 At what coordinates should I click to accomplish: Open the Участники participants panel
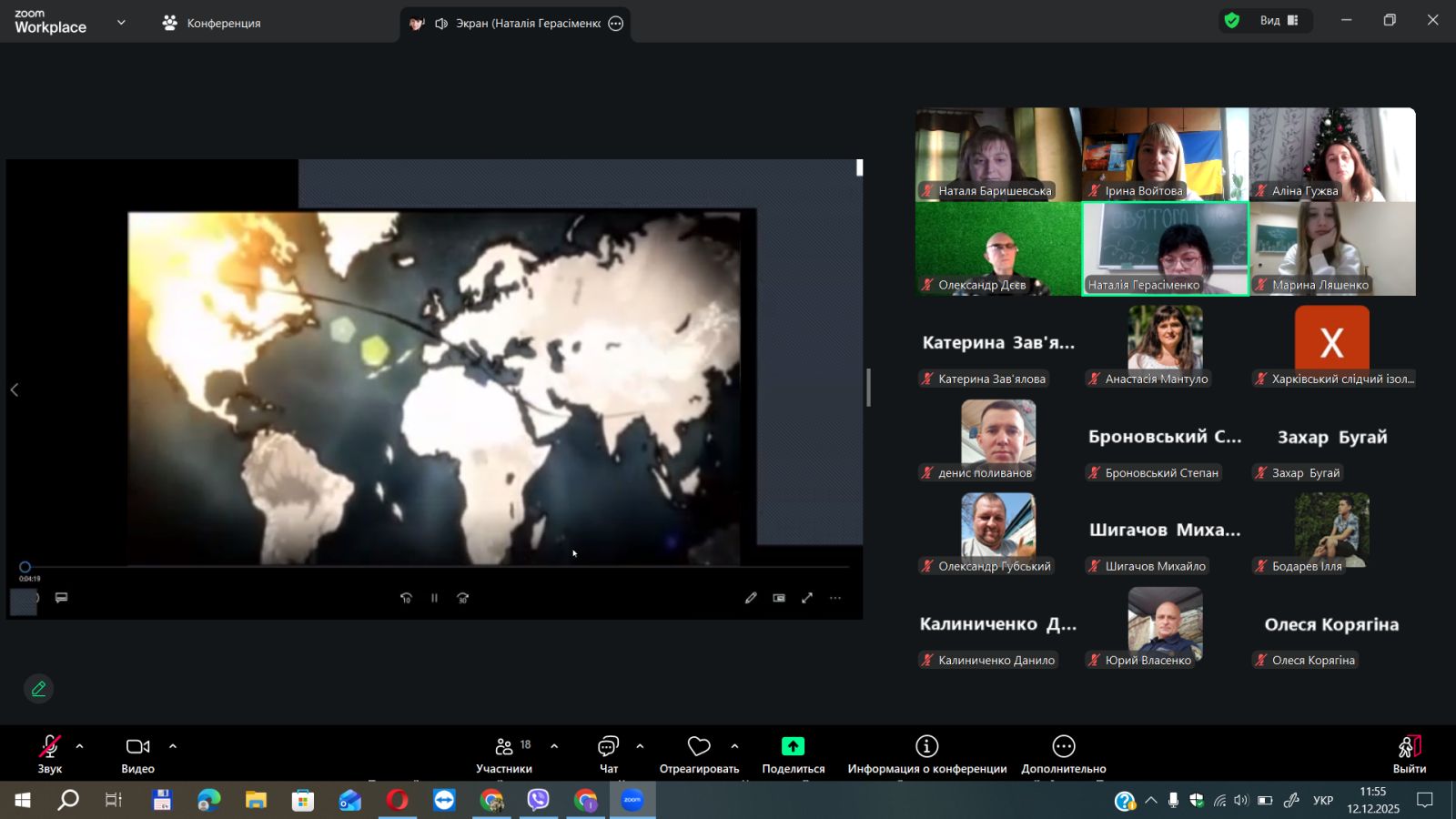pos(504,753)
